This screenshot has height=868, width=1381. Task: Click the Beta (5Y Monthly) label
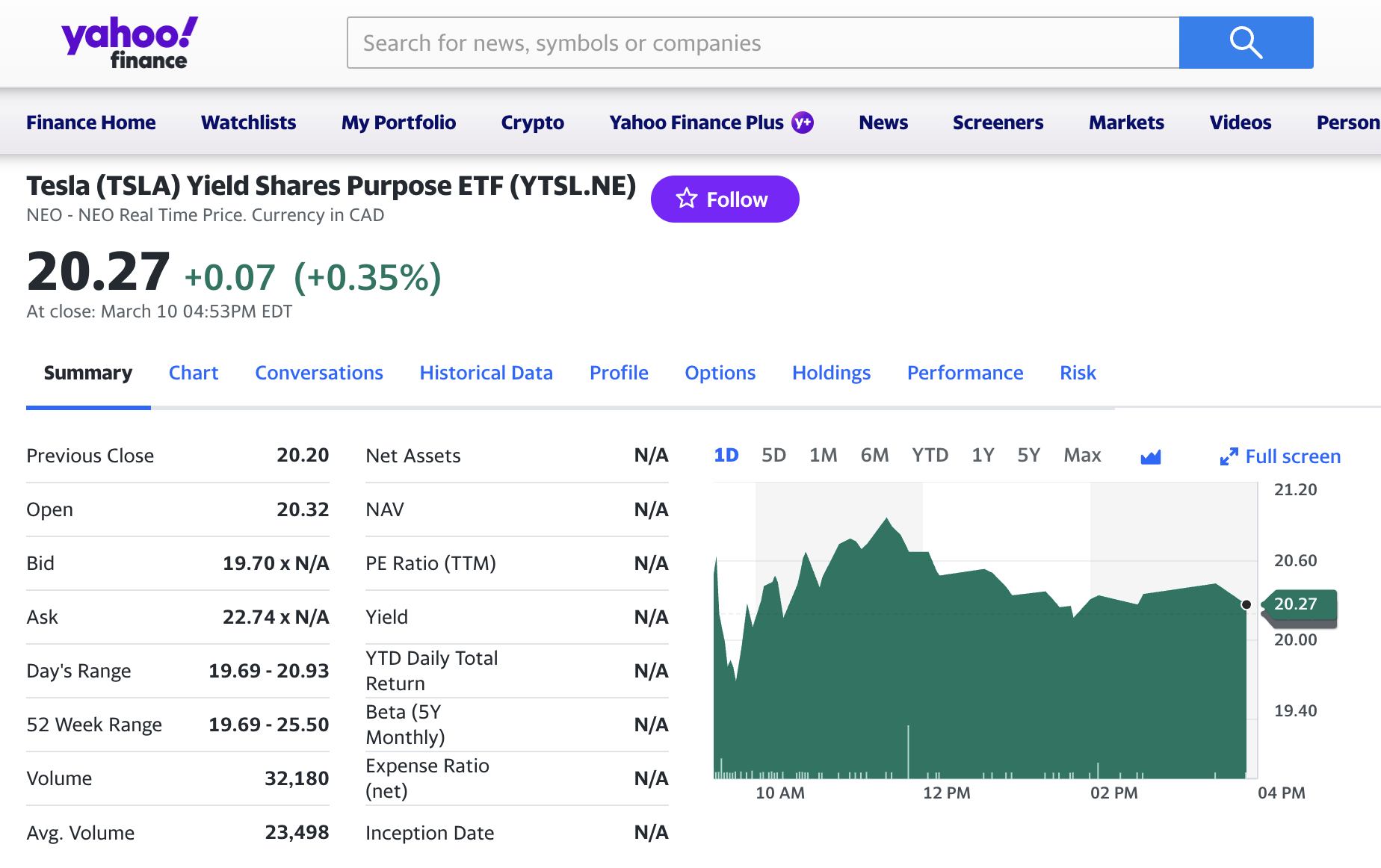(406, 725)
